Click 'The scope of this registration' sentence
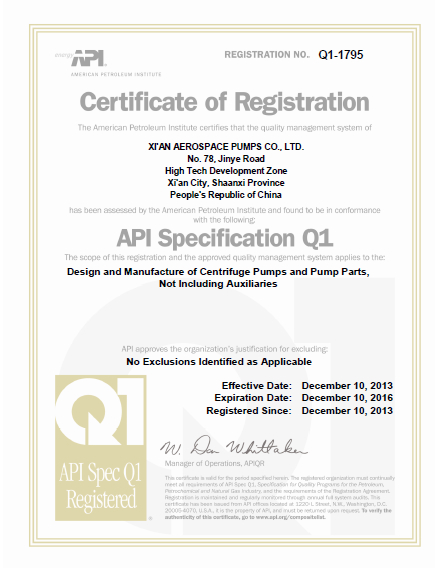This screenshot has height=568, width=435. pyautogui.click(x=225, y=258)
